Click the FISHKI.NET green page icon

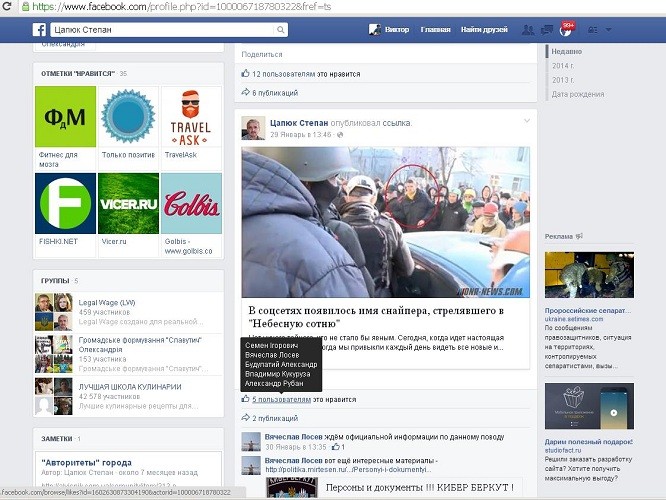pyautogui.click(x=65, y=204)
